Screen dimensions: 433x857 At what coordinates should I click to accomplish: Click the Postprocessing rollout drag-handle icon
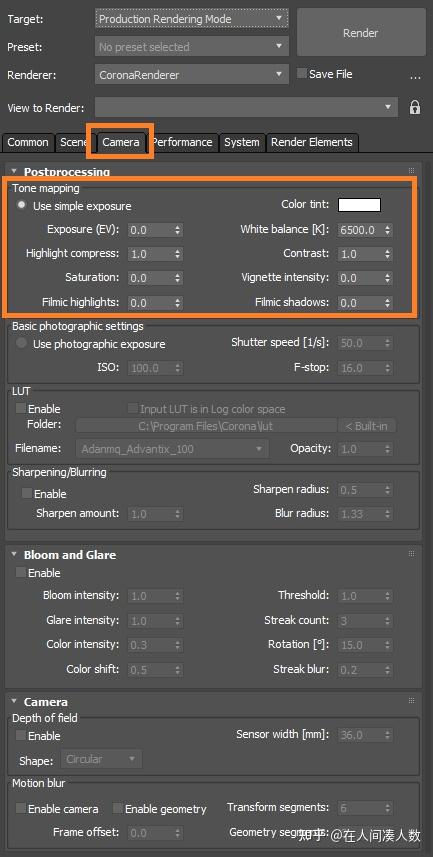[x=412, y=171]
